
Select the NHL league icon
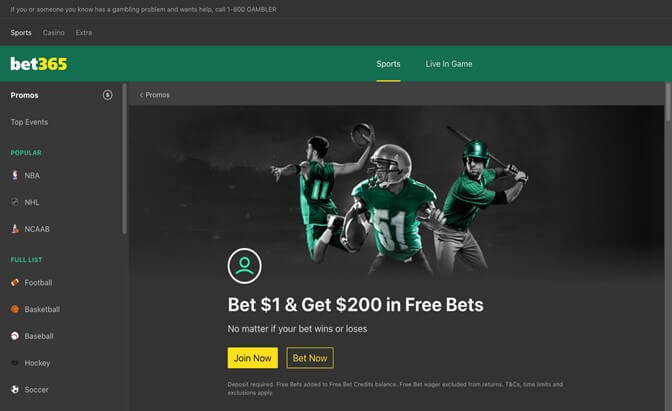(15, 202)
